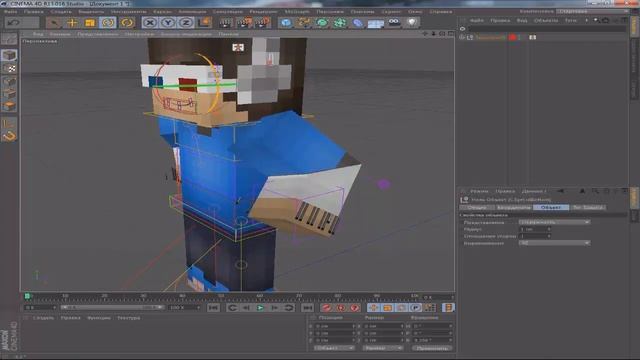Toggle the Snap magnet icon on left palette
This screenshot has height=360, width=640.
[9, 136]
